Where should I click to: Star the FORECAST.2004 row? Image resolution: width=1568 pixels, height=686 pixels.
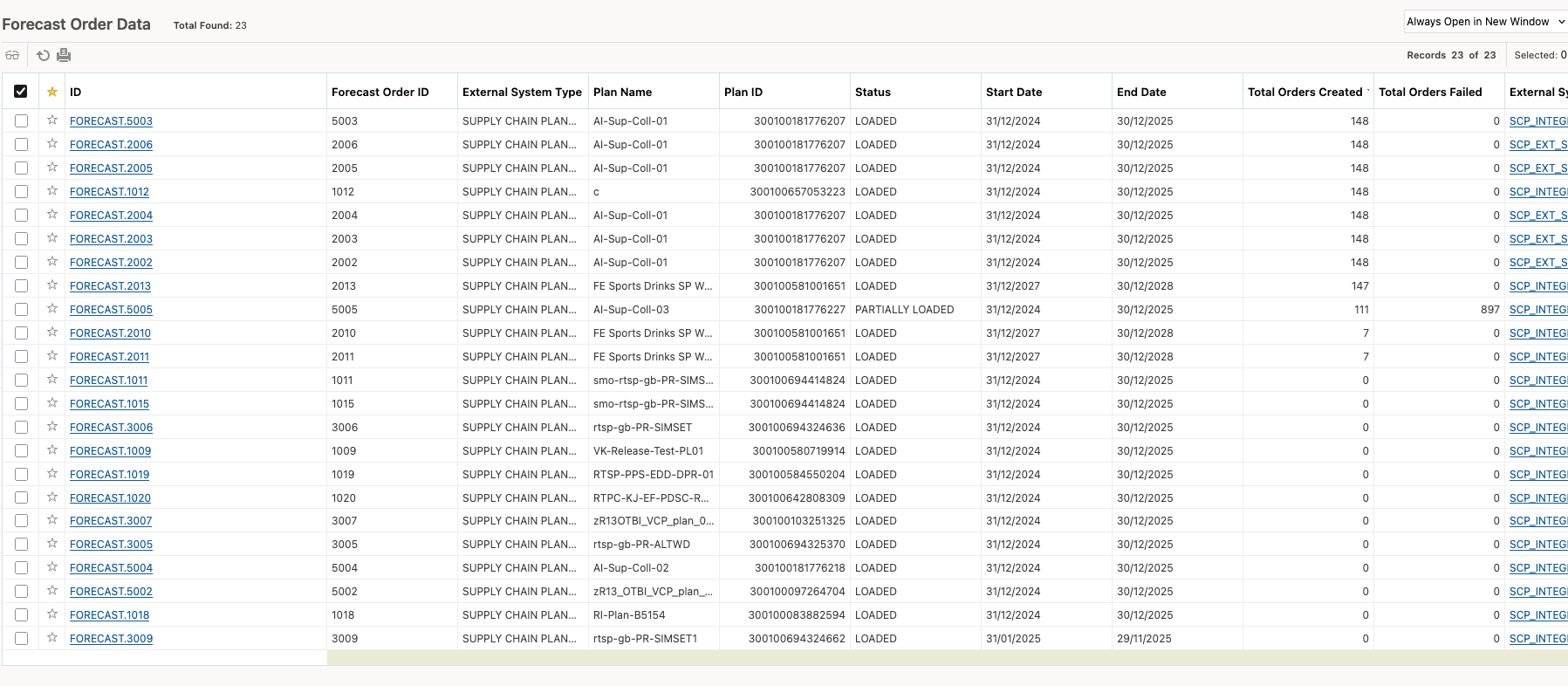point(52,215)
